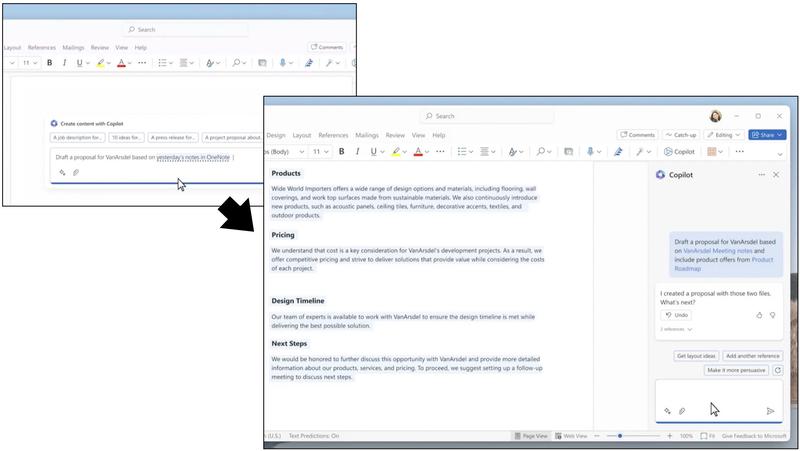Viewport: 800px width, 451px height.
Task: Refresh Copilot suggestion prompts
Action: click(777, 370)
